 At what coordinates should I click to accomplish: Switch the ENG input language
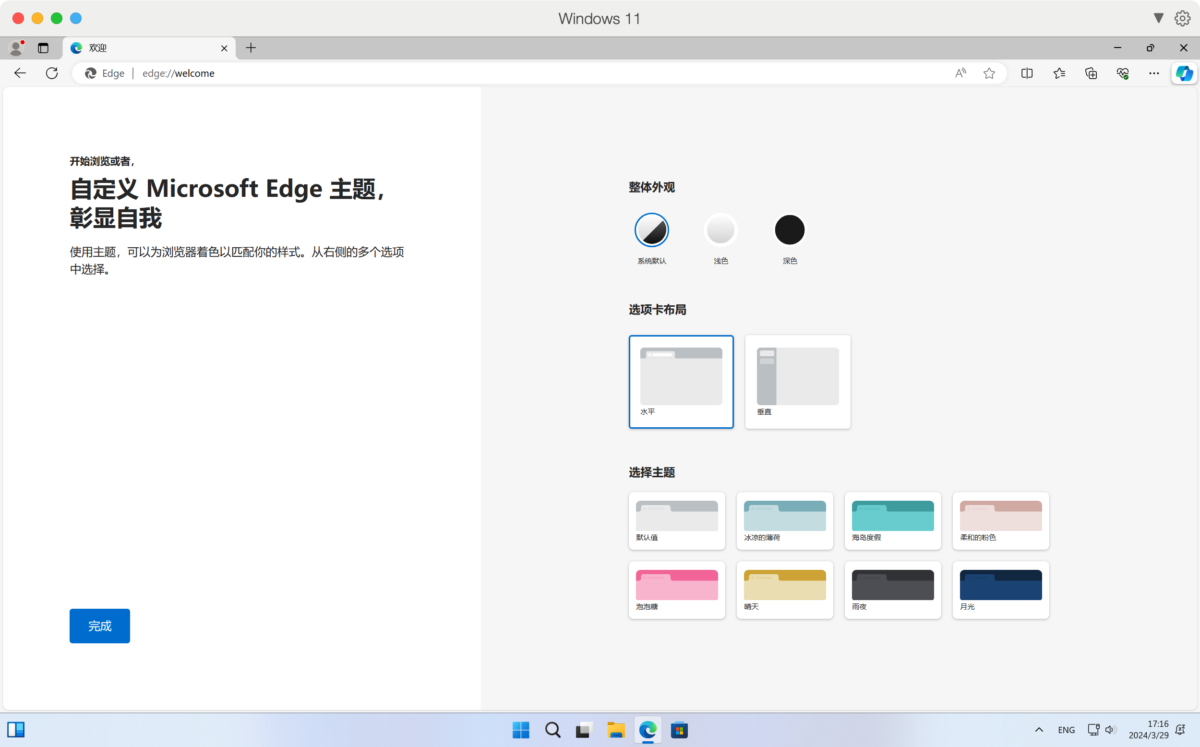pyautogui.click(x=1067, y=730)
